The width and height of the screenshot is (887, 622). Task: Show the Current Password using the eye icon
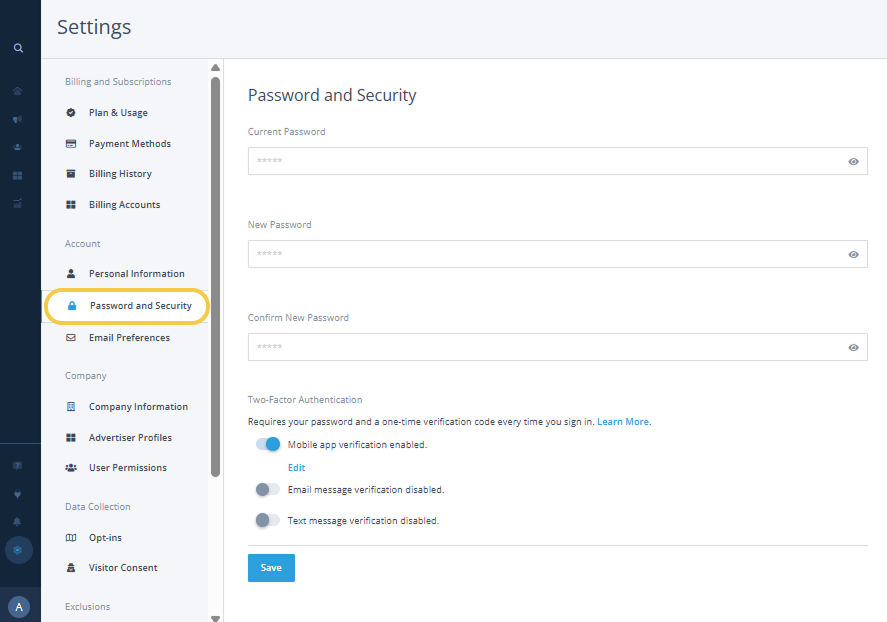pos(853,161)
